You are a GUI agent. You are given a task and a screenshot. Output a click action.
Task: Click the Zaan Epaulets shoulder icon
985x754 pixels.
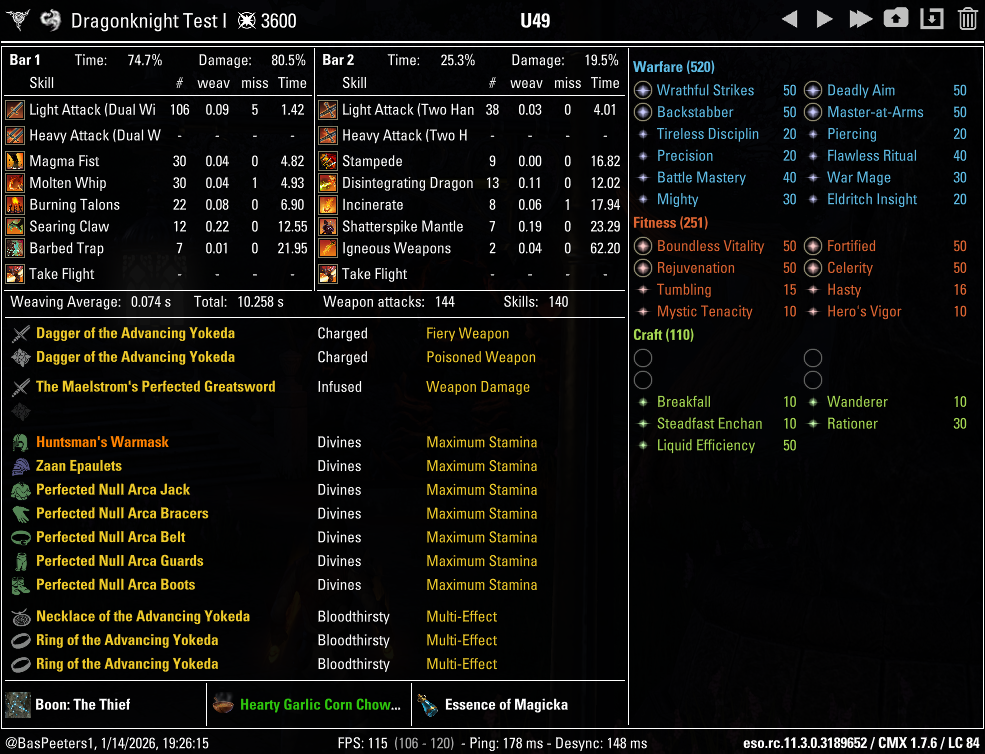[21, 466]
